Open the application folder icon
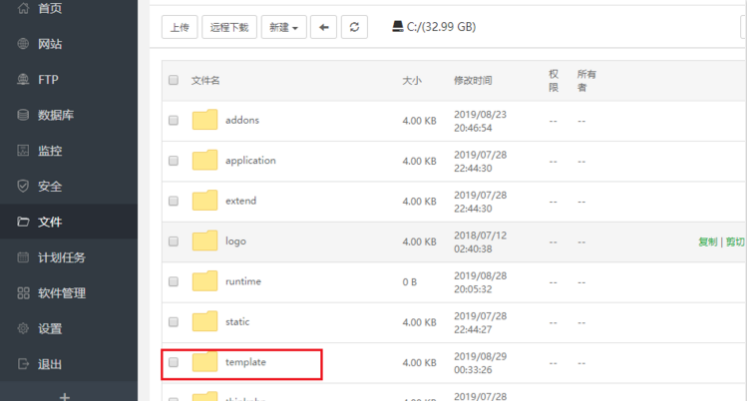This screenshot has width=747, height=401. coord(205,160)
